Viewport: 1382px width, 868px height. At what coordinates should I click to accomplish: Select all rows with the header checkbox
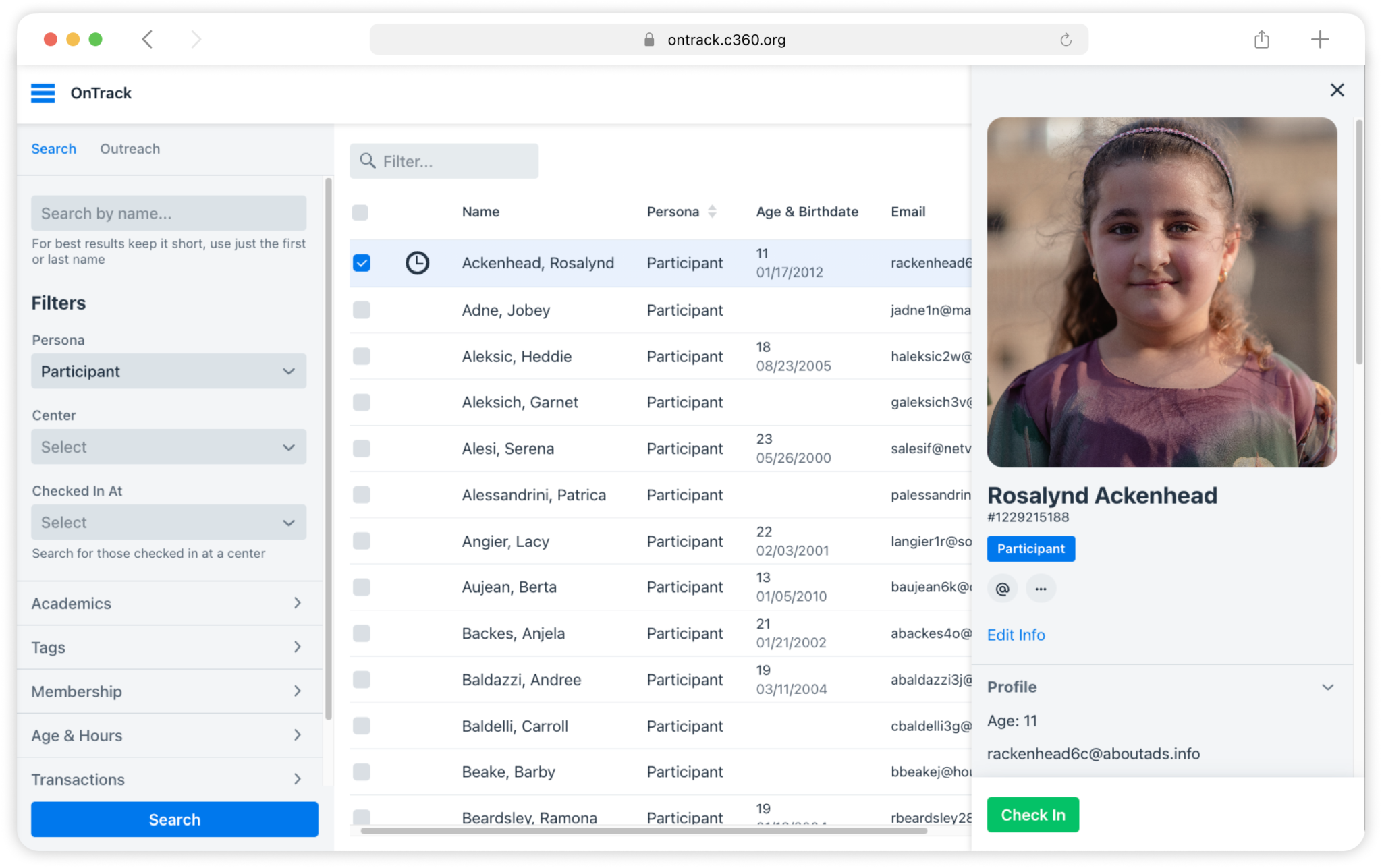click(362, 212)
